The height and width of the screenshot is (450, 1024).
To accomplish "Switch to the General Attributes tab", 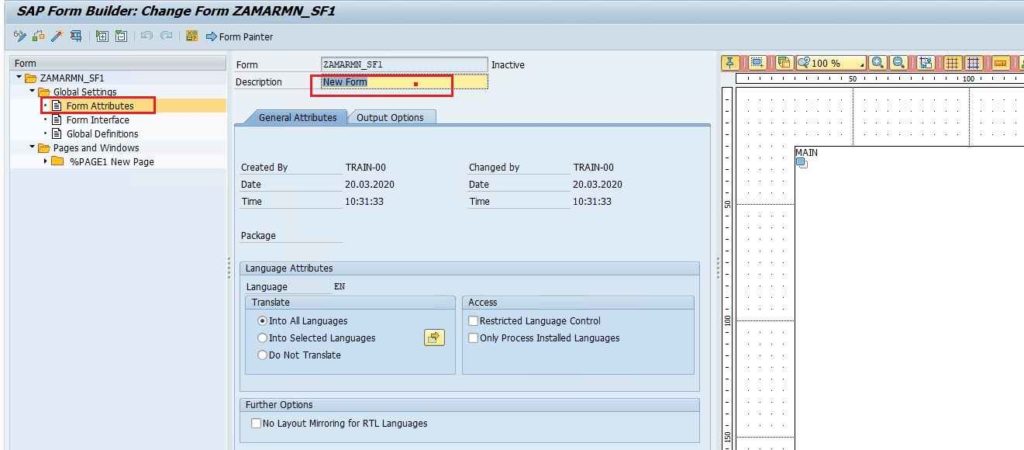I will (297, 118).
